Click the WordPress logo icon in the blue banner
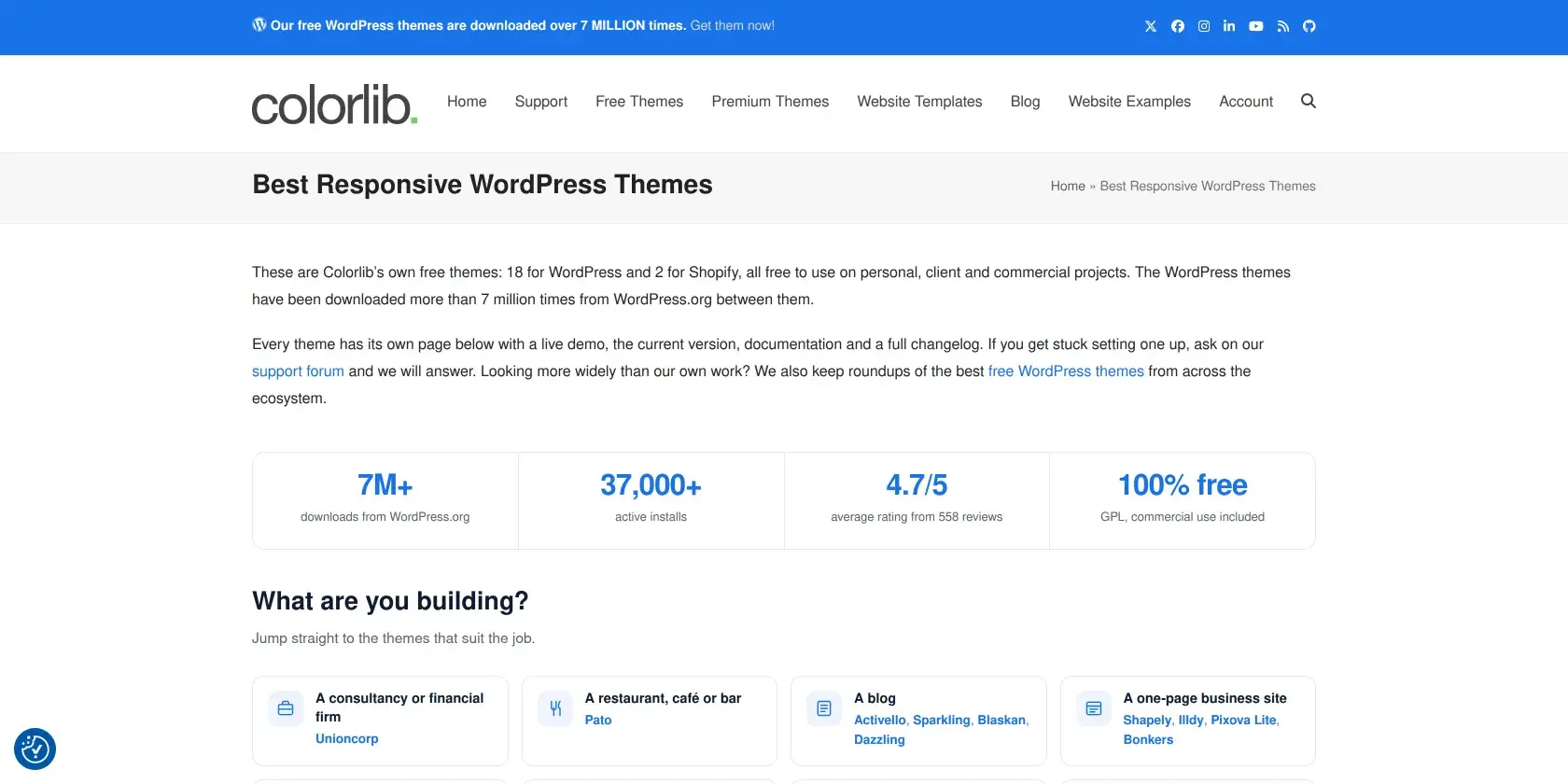The height and width of the screenshot is (784, 1568). coord(259,24)
